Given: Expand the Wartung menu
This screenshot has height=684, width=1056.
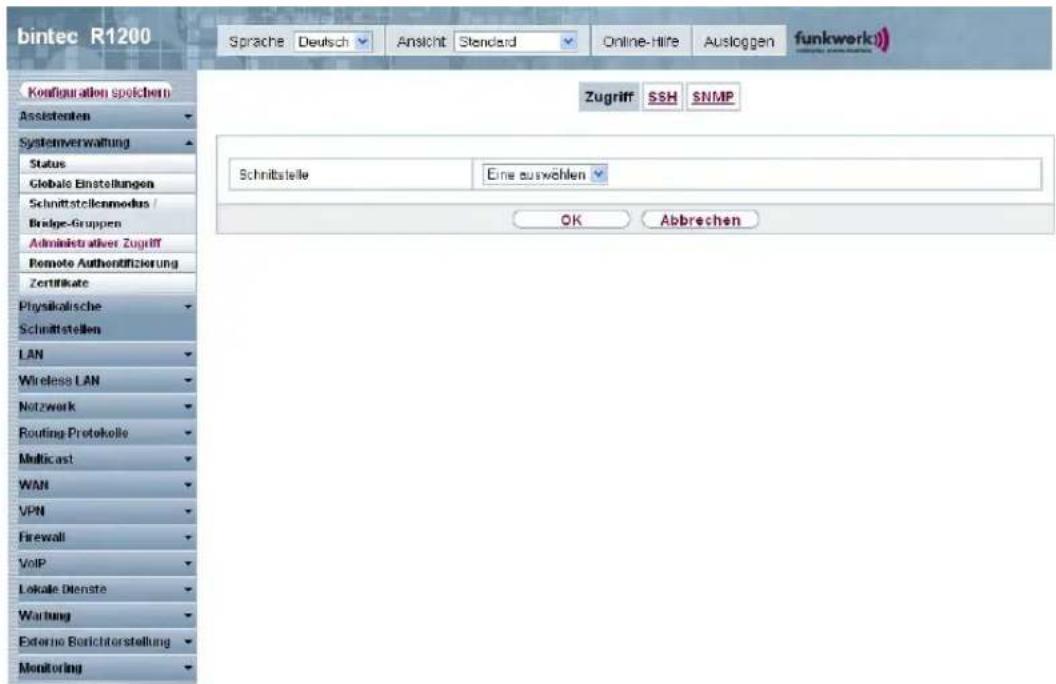Looking at the screenshot, I should click(x=106, y=615).
